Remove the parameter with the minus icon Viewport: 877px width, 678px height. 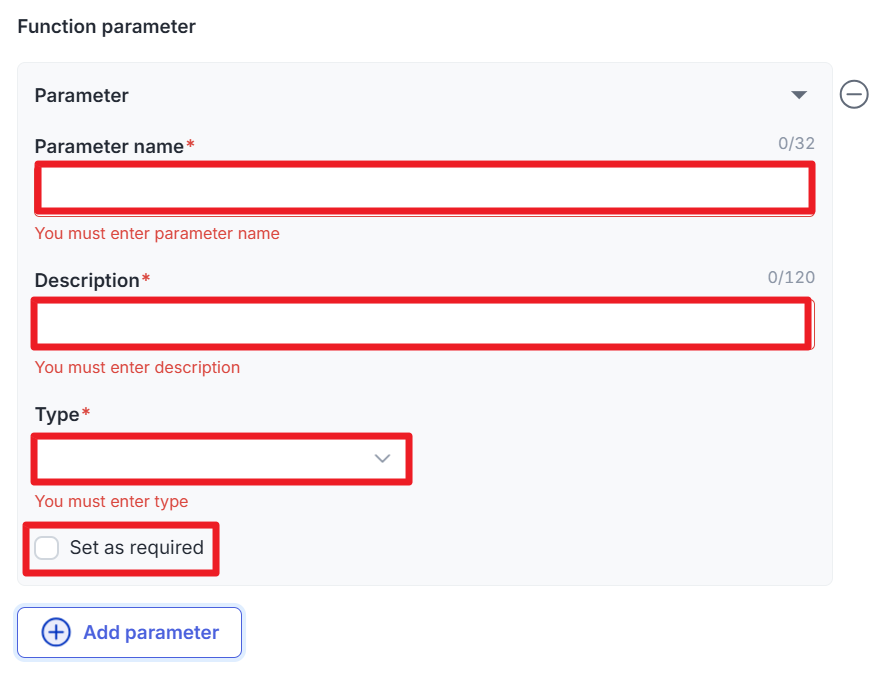(853, 95)
